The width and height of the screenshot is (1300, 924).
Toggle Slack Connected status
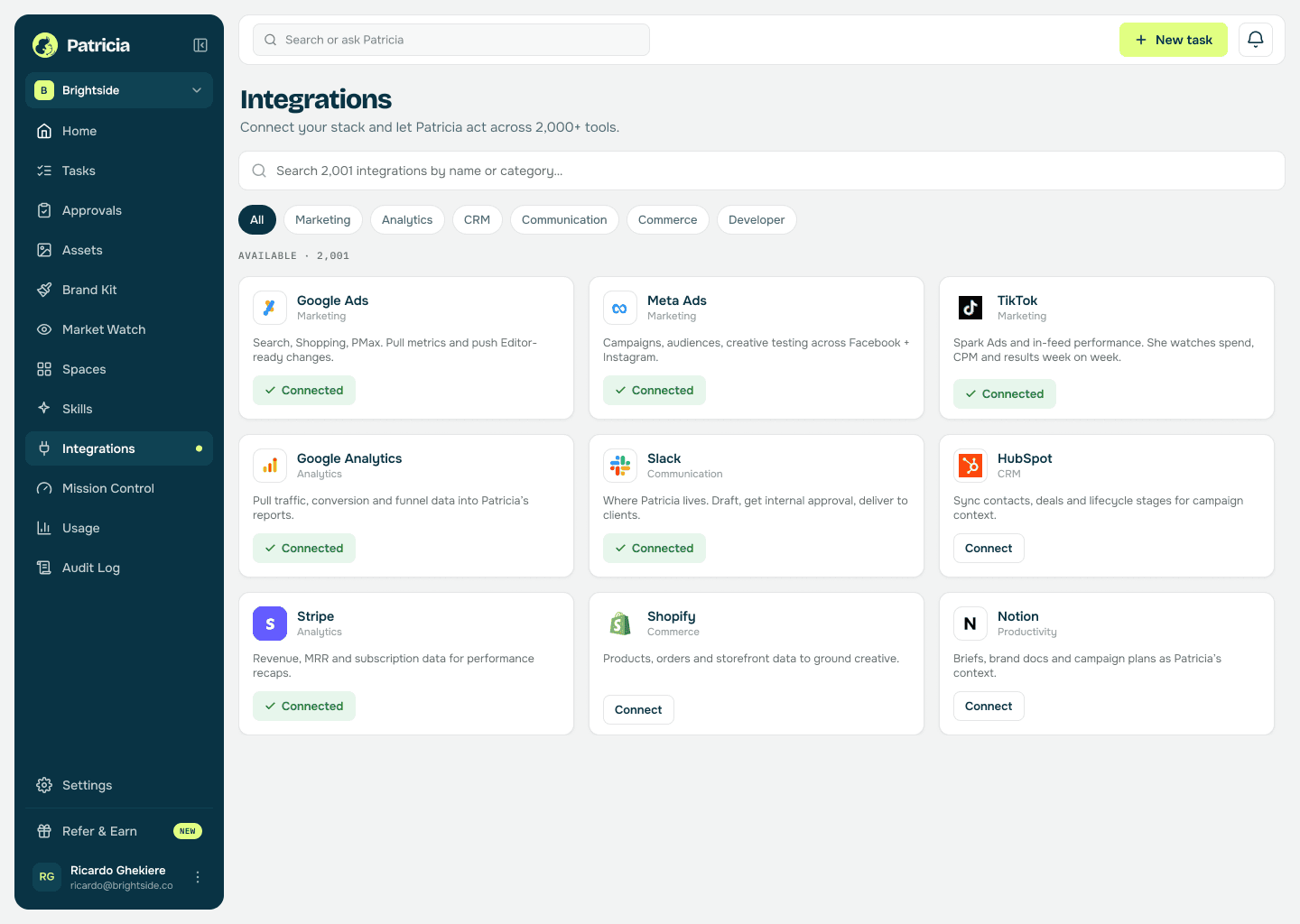(655, 549)
